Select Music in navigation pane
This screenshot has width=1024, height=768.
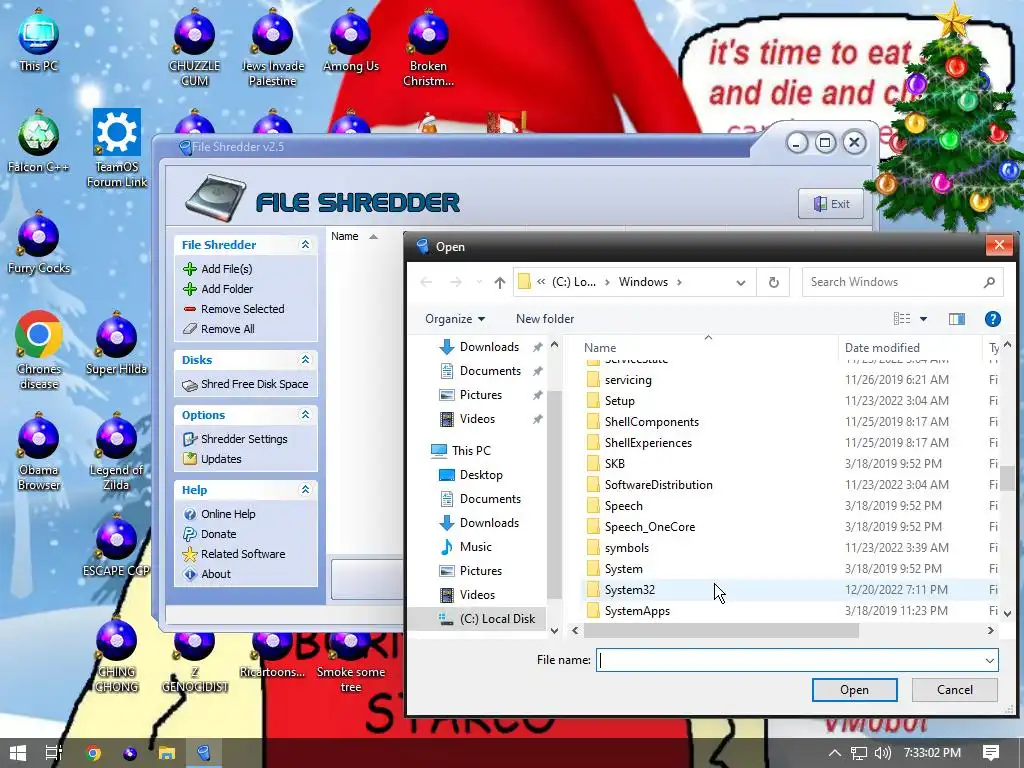pyautogui.click(x=475, y=547)
